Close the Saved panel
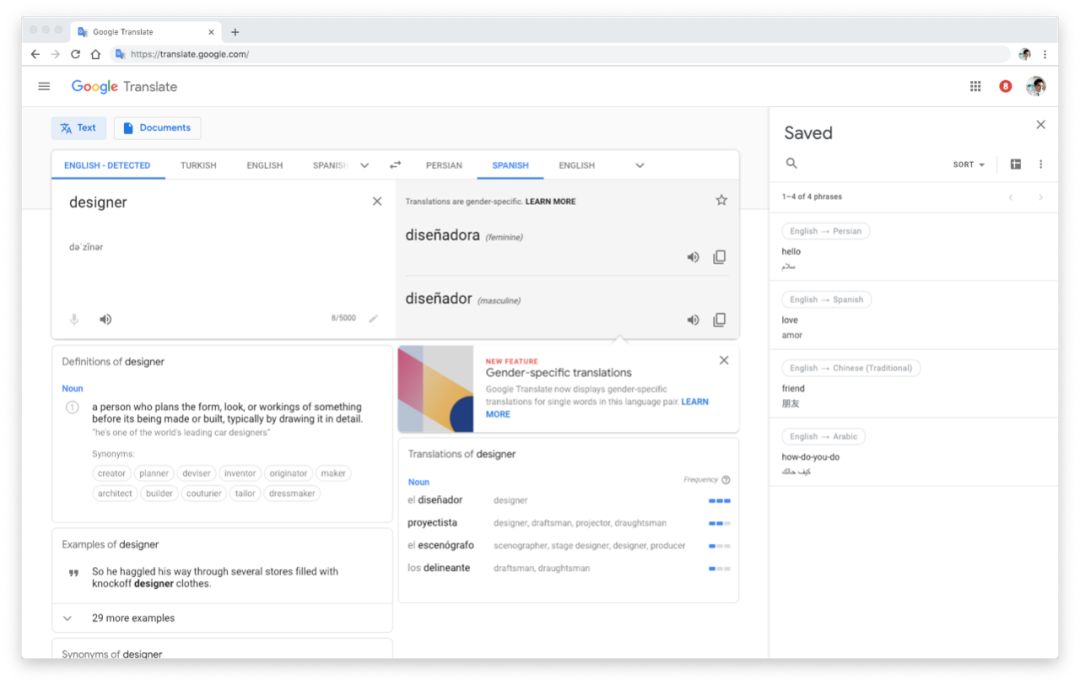The height and width of the screenshot is (685, 1080). (x=1041, y=125)
